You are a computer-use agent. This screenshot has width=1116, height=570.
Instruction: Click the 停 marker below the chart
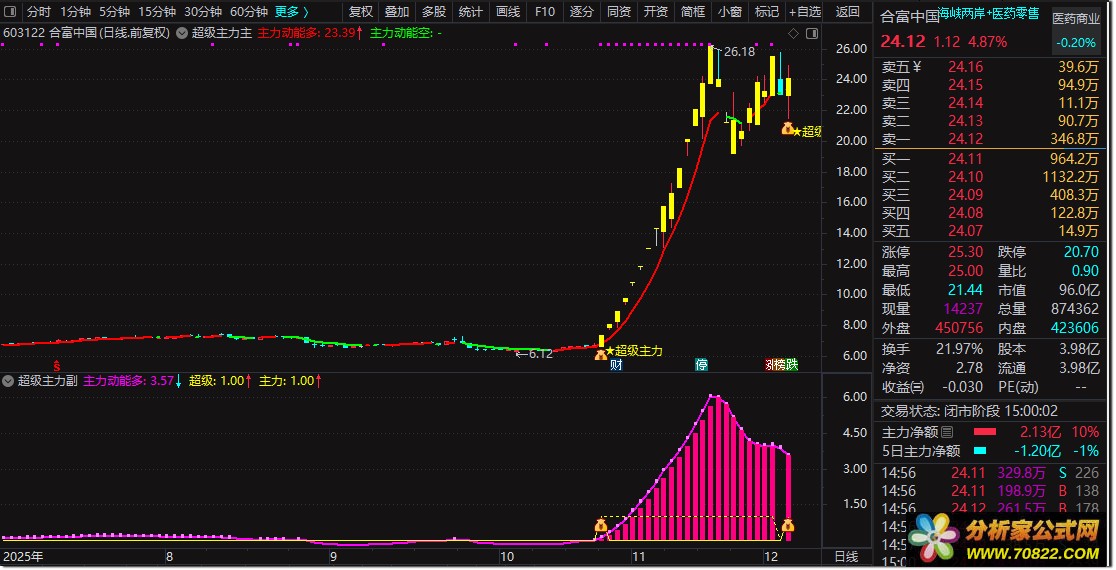pyautogui.click(x=702, y=365)
